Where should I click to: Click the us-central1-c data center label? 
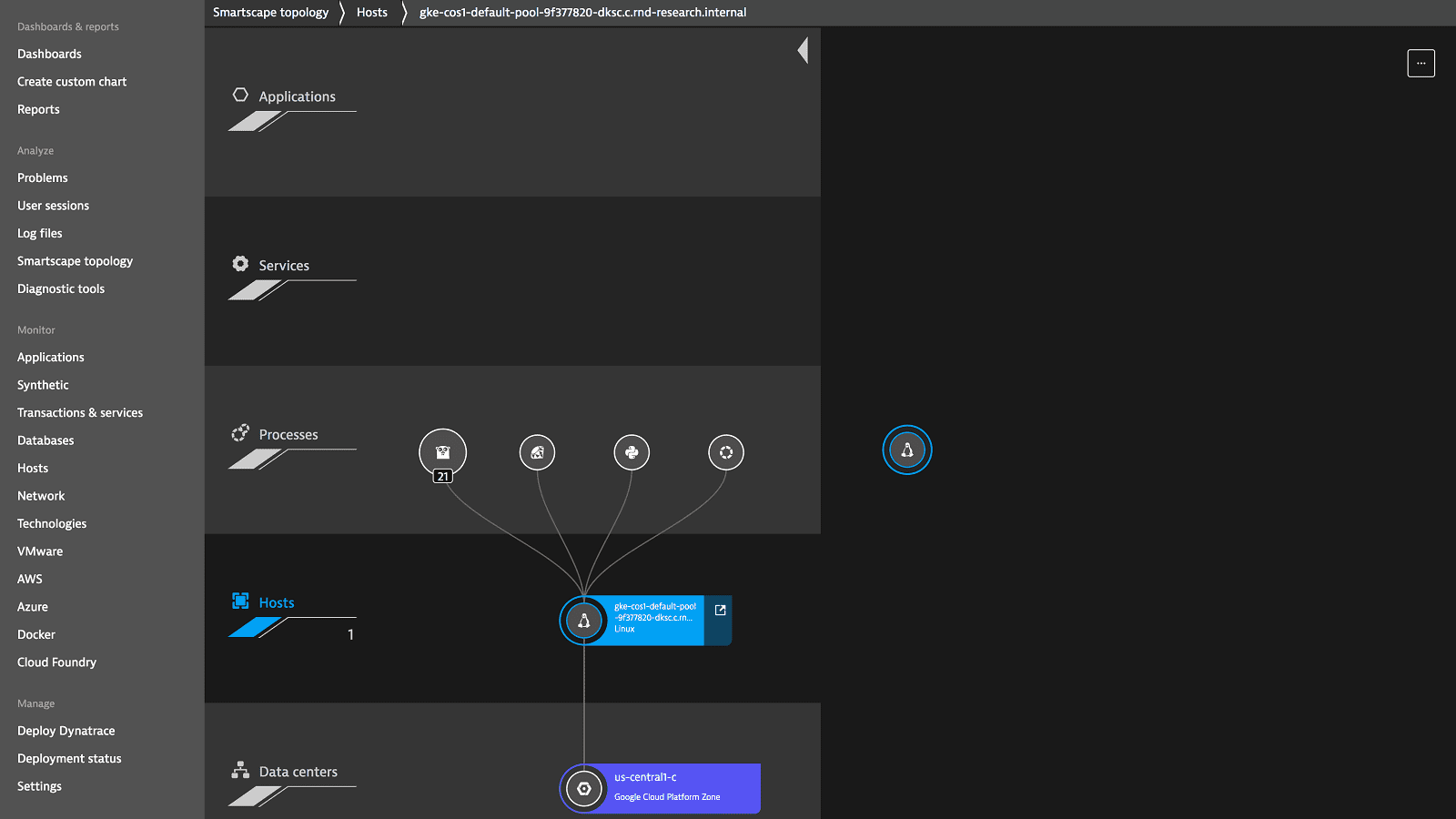pos(645,777)
